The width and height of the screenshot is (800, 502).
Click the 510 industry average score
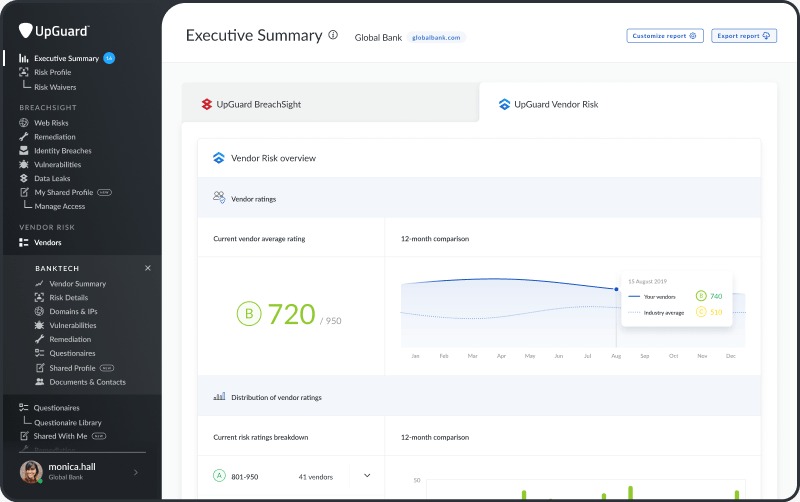point(716,312)
